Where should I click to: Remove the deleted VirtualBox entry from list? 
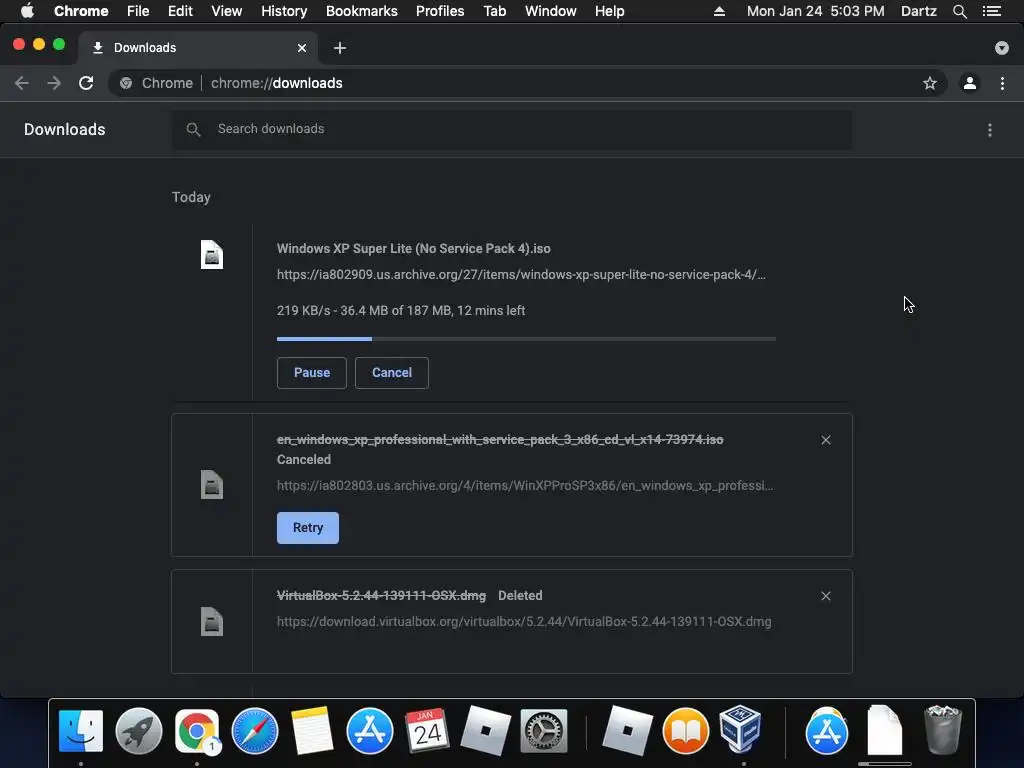826,596
